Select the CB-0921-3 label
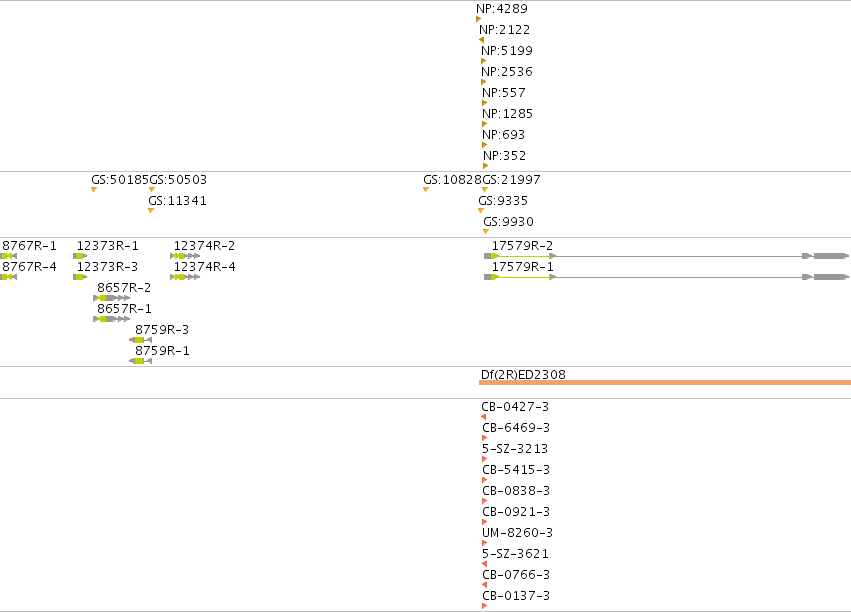Viewport: 851px width, 612px height. [x=516, y=512]
